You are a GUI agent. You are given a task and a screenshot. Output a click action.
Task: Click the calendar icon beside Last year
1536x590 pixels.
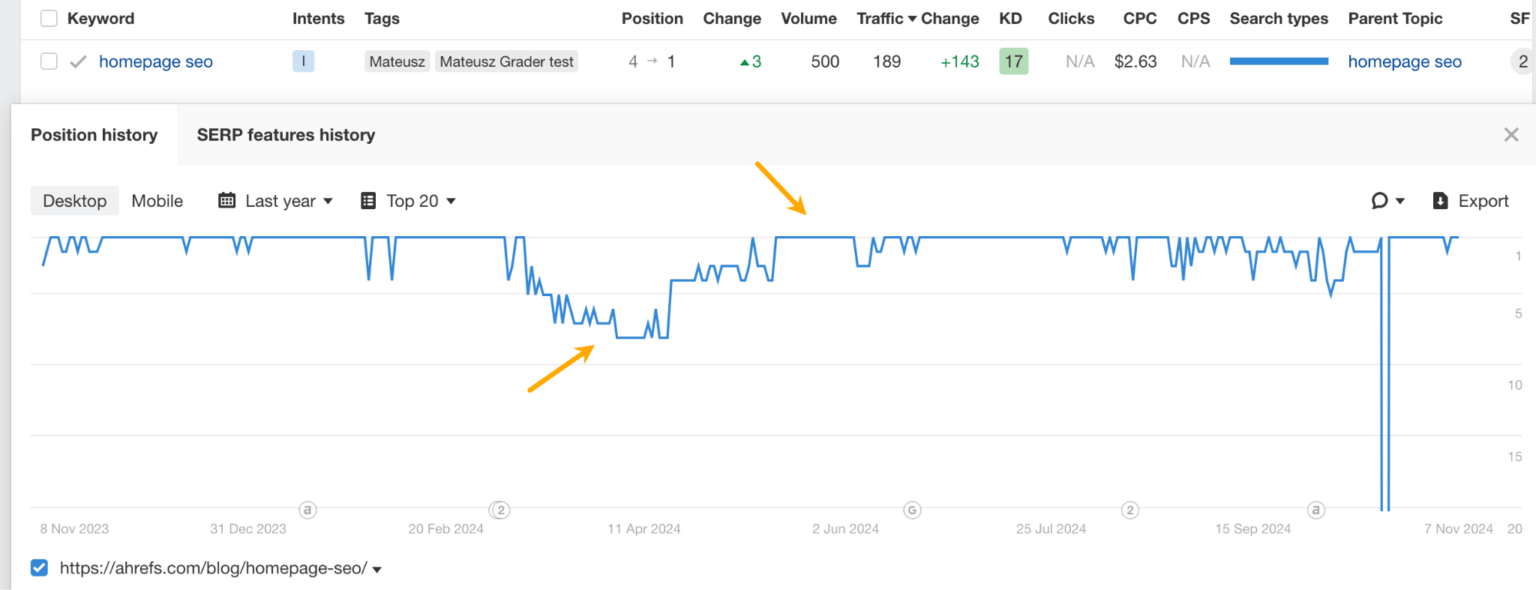coord(228,200)
